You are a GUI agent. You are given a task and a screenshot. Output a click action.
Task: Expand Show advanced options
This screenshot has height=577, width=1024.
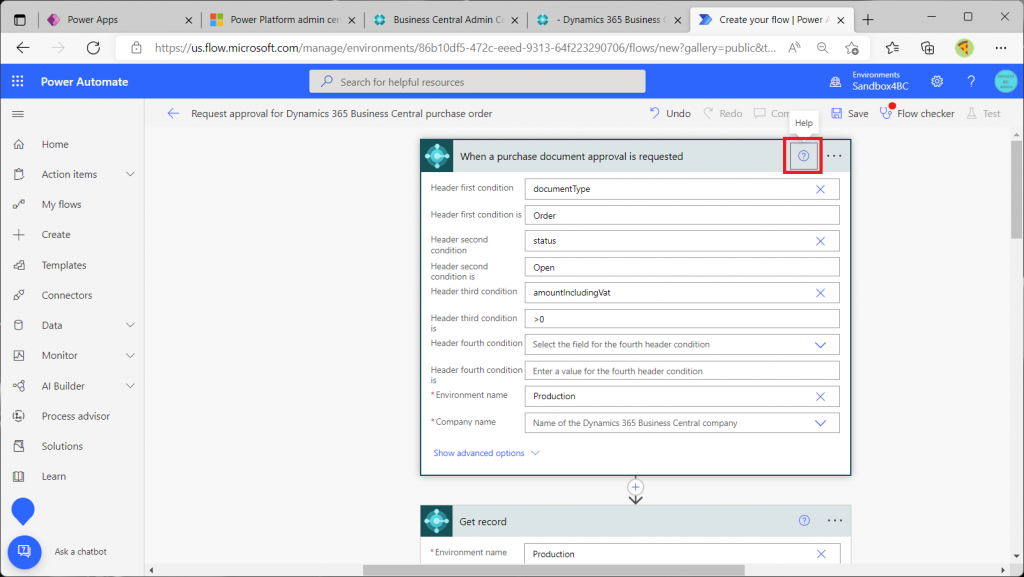486,453
